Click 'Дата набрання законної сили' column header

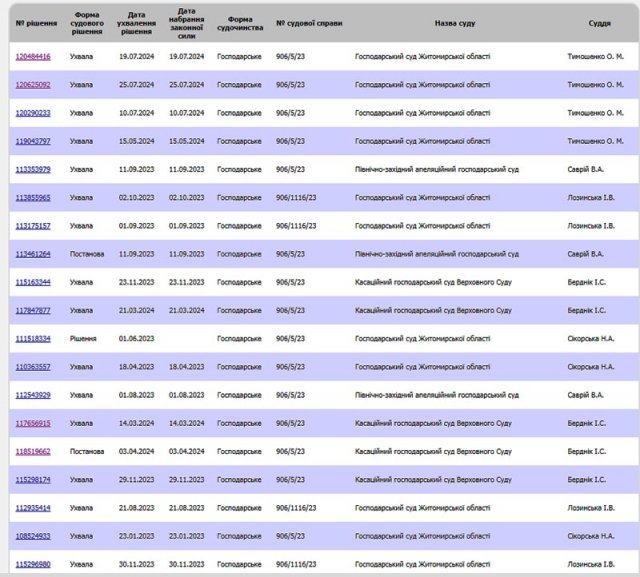(x=187, y=23)
